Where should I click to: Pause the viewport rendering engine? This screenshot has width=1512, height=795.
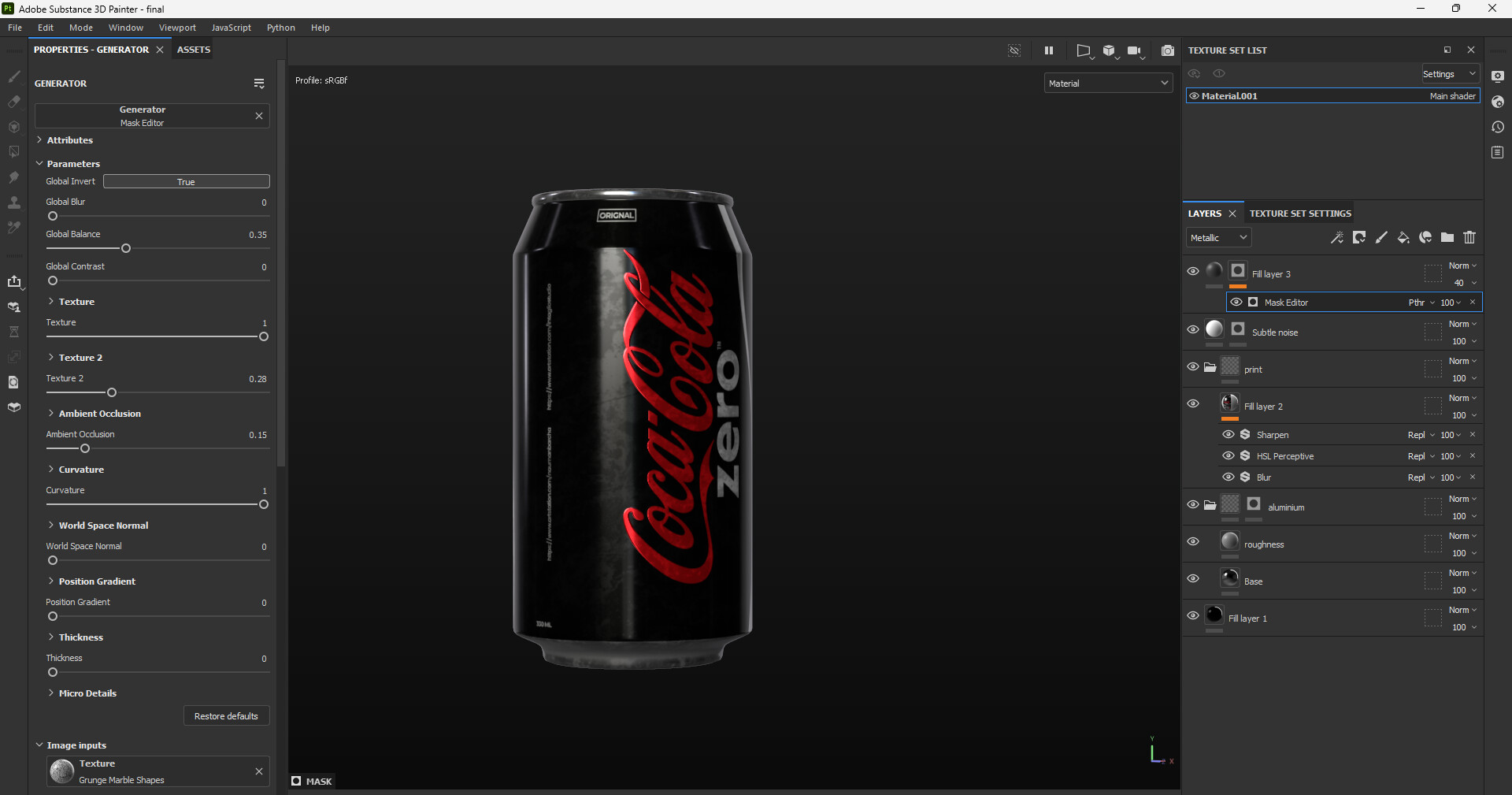coord(1048,50)
